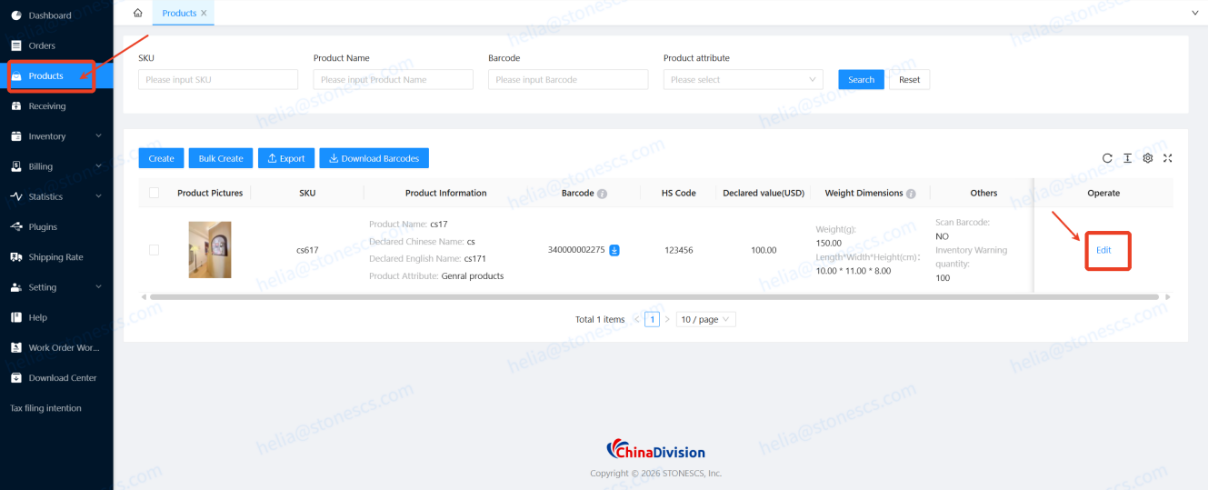Tick the select-all header checkbox
The image size is (1209, 491).
pos(154,193)
